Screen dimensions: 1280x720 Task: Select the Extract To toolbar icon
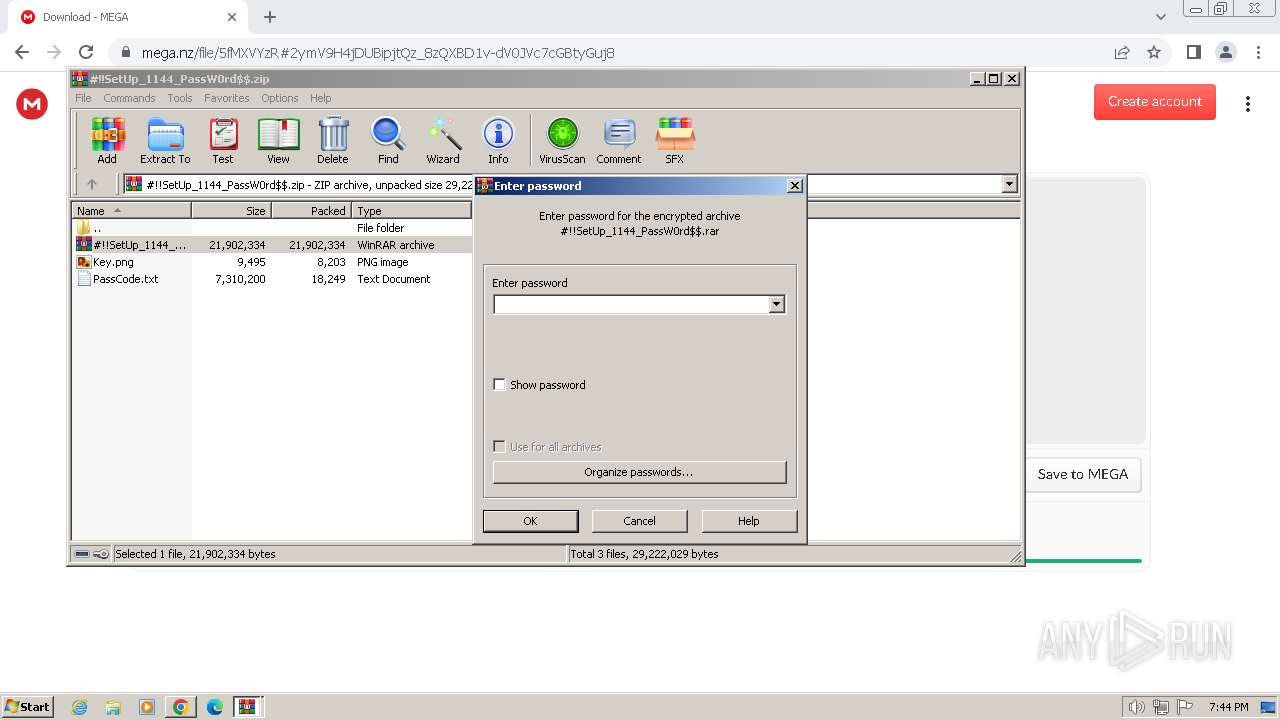pos(165,140)
